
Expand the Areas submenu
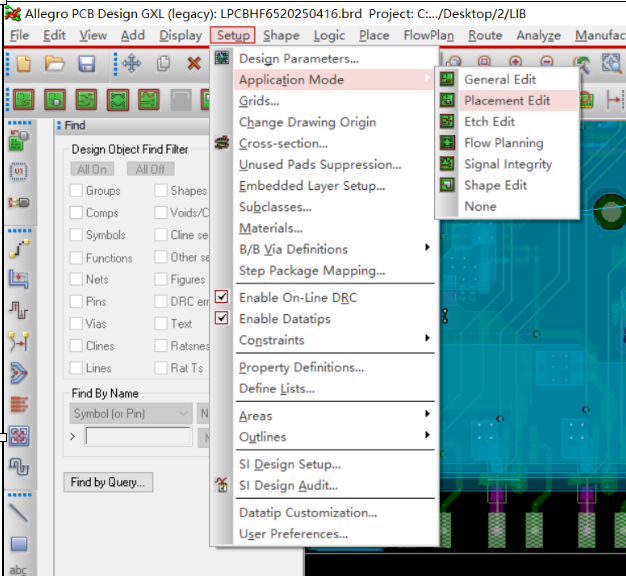pyautogui.click(x=334, y=416)
